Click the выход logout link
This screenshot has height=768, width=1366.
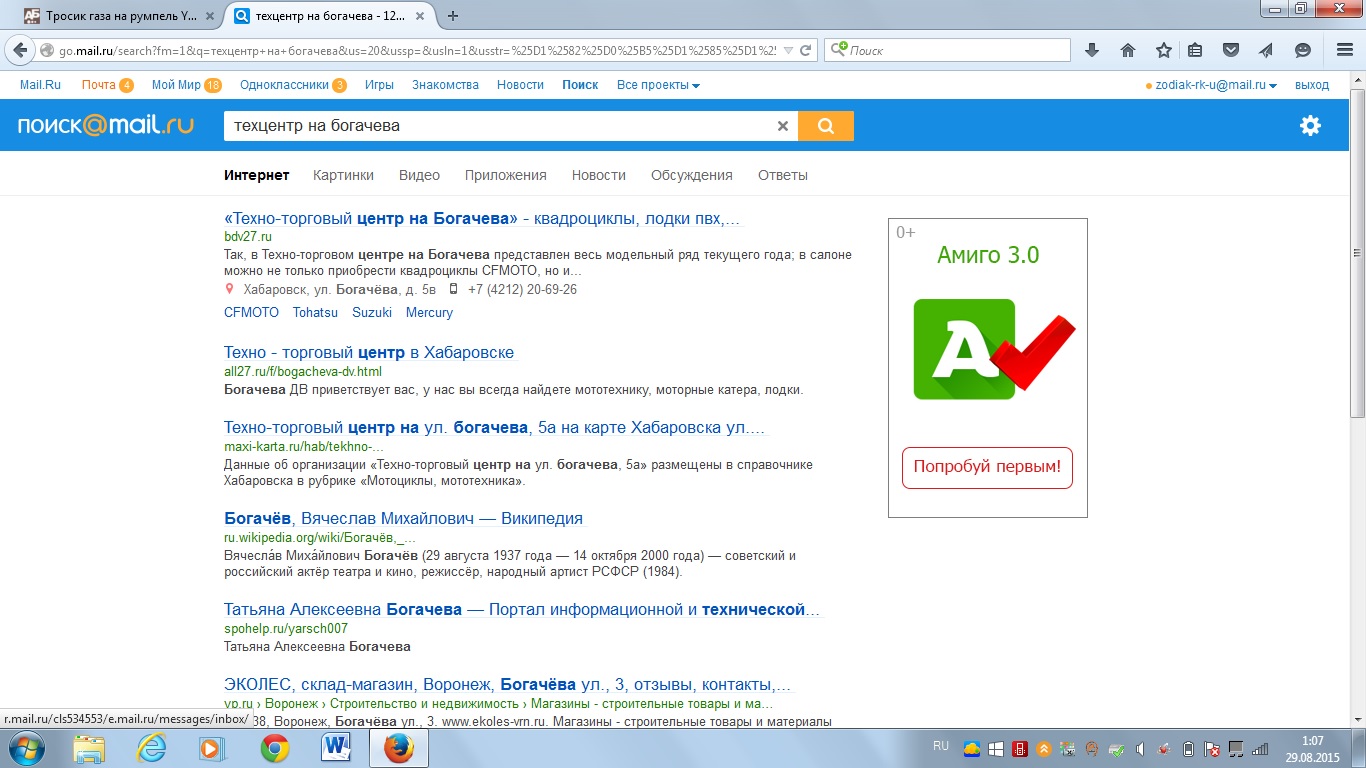tap(1312, 85)
